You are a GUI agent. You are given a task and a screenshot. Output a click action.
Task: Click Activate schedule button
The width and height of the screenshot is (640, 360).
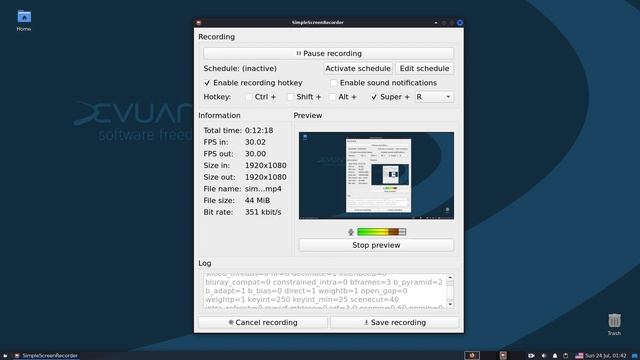pyautogui.click(x=358, y=69)
